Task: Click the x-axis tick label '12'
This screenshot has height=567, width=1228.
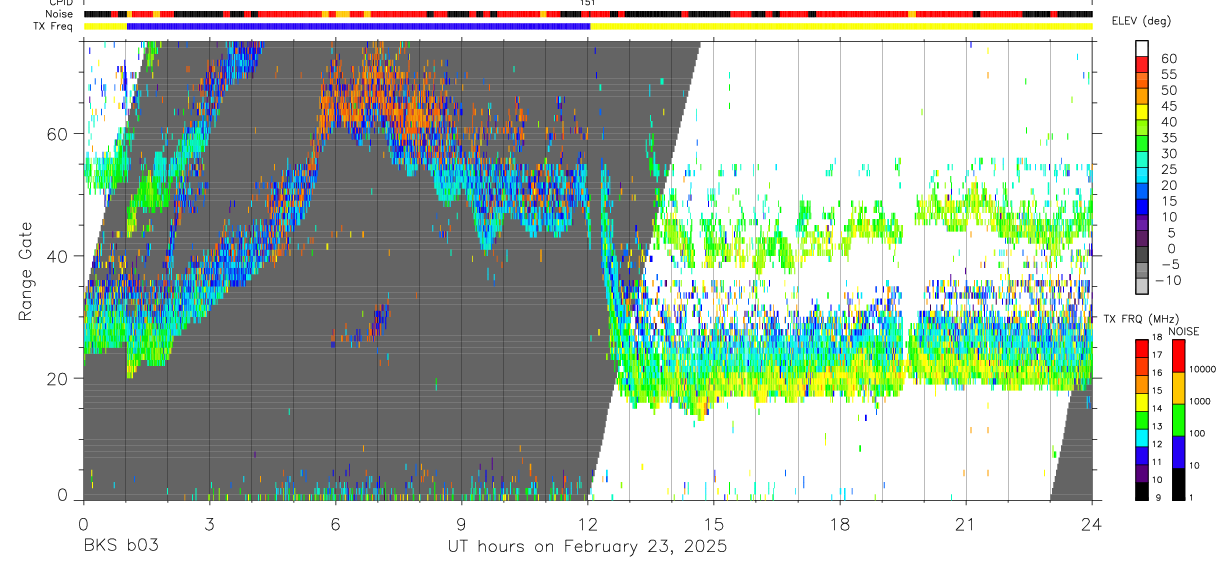Action: coord(588,524)
